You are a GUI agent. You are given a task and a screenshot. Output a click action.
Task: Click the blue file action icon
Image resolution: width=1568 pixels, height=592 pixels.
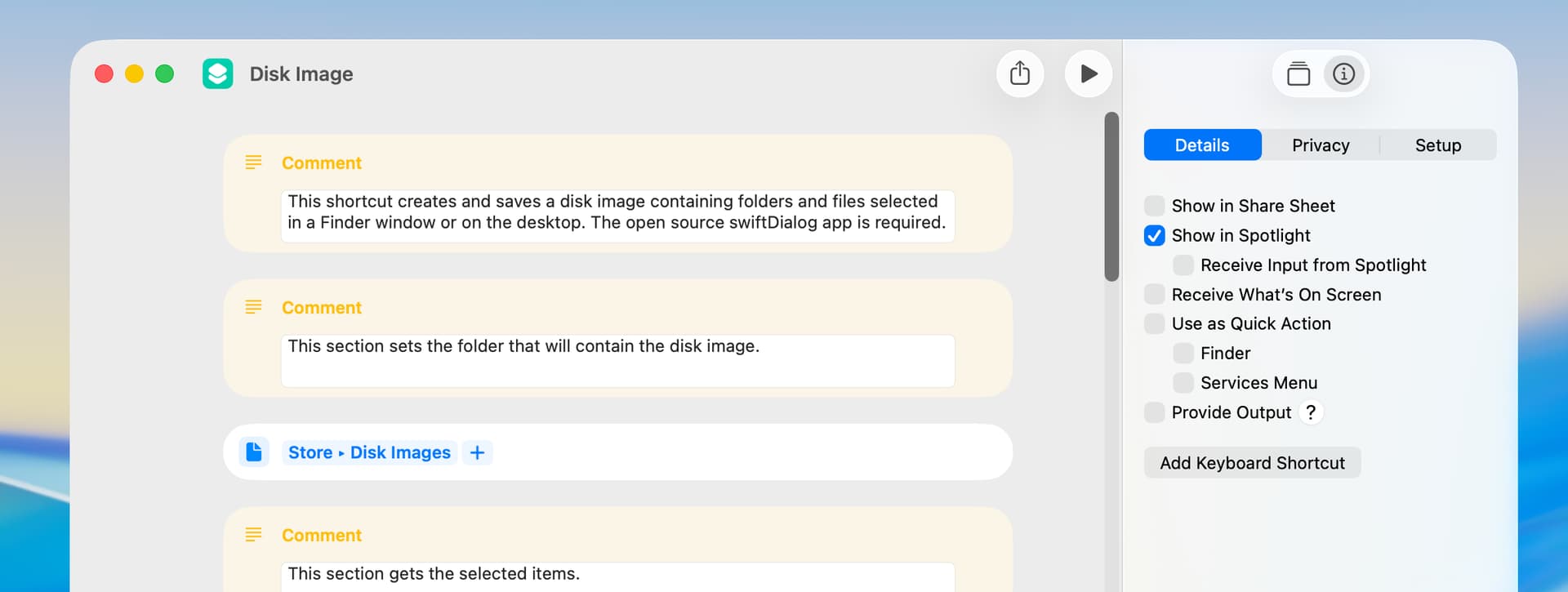tap(254, 452)
